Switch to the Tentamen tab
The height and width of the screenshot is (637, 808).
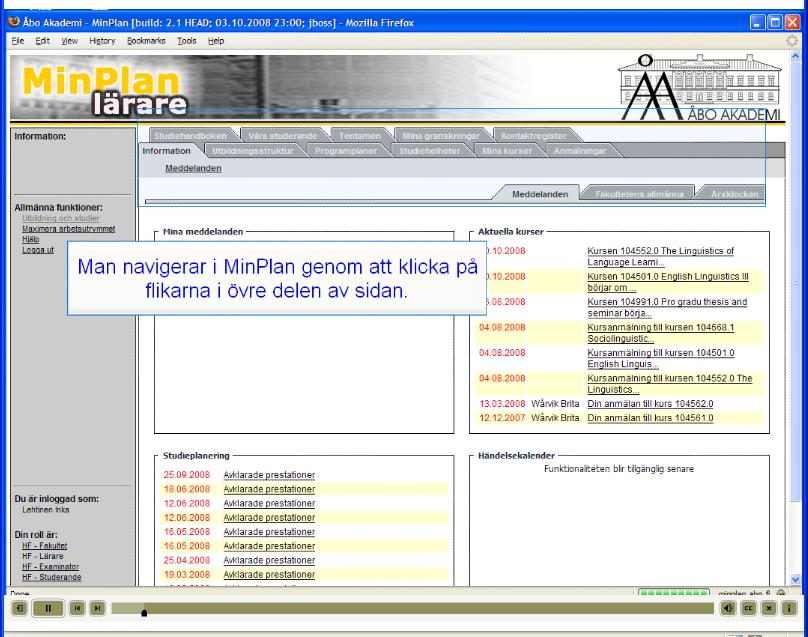[360, 136]
